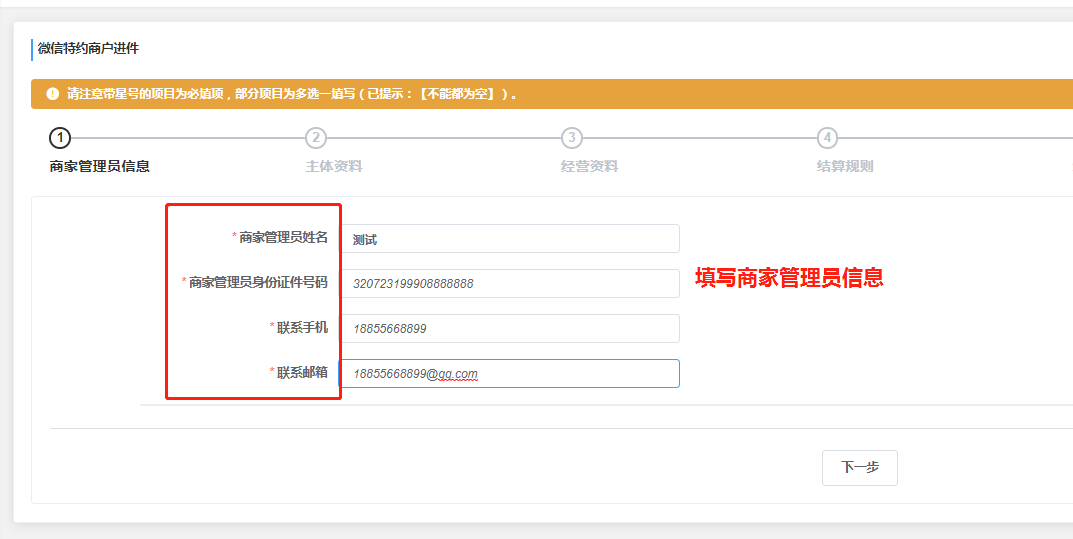Click step 4 circle in progress bar

coord(827,138)
